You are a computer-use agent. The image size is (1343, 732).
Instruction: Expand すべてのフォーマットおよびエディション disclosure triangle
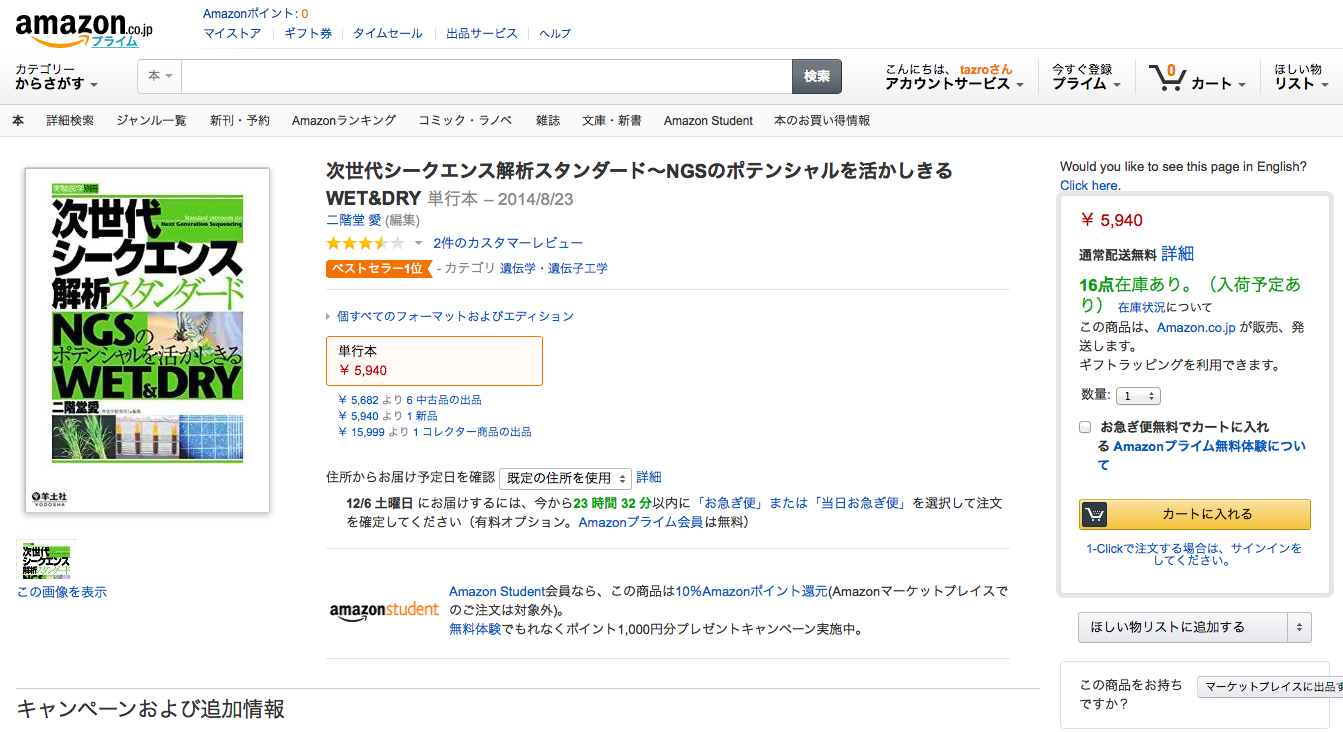pos(329,317)
